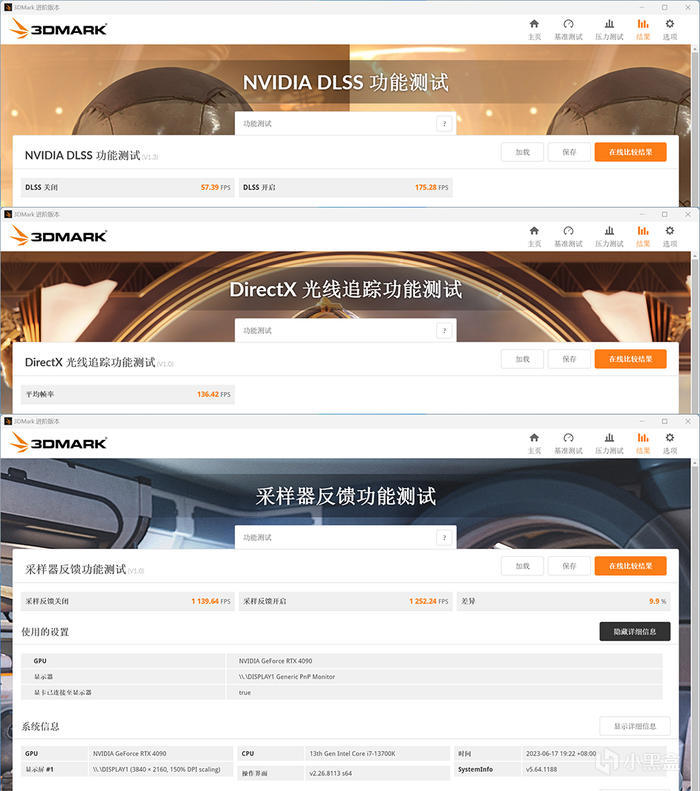Select the DLSS 关闭 57.39 FPS result

pyautogui.click(x=128, y=187)
